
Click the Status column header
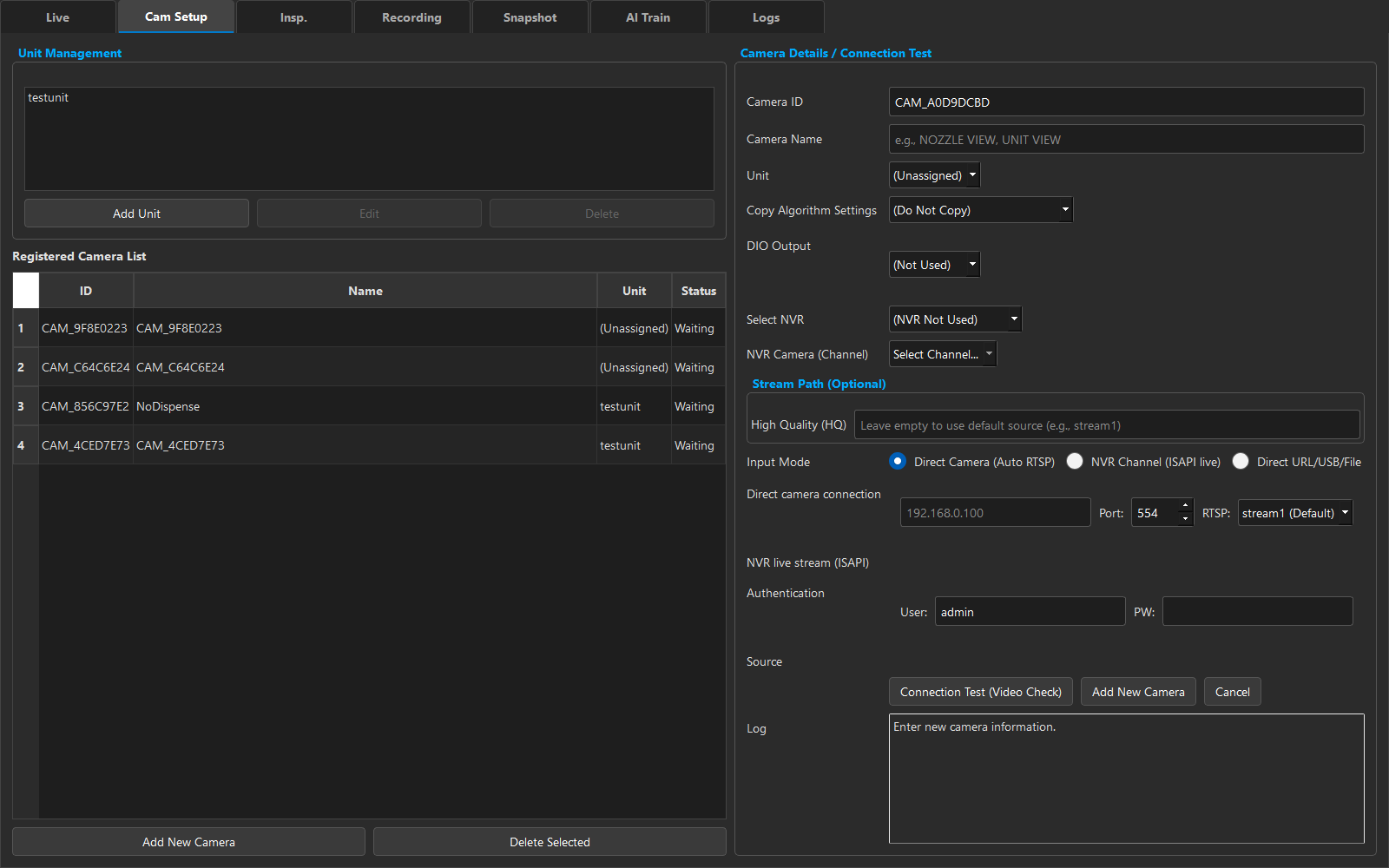pos(699,291)
